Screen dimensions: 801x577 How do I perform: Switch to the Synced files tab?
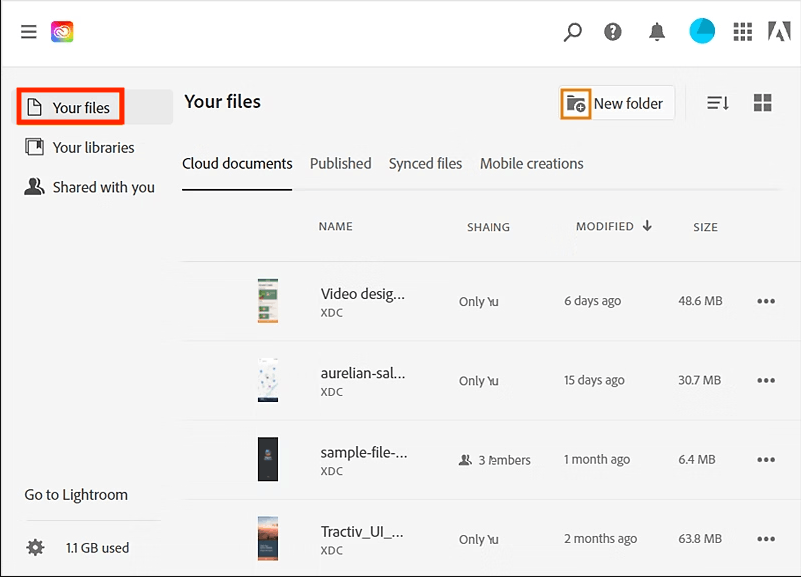(425, 163)
